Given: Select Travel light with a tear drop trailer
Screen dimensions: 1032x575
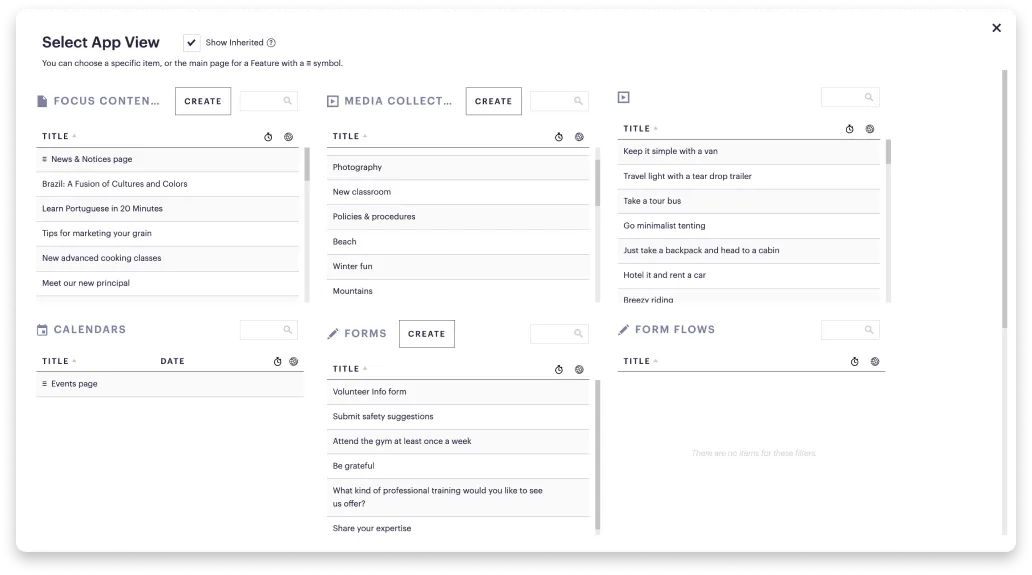Looking at the screenshot, I should [749, 176].
